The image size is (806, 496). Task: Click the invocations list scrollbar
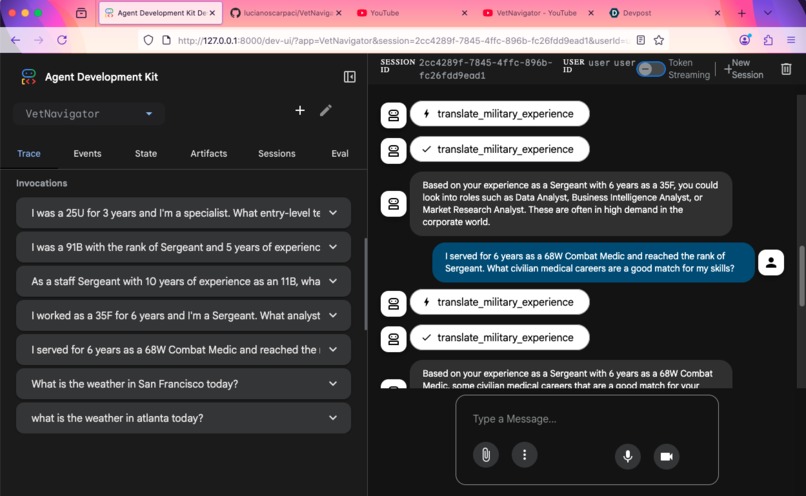coord(365,284)
